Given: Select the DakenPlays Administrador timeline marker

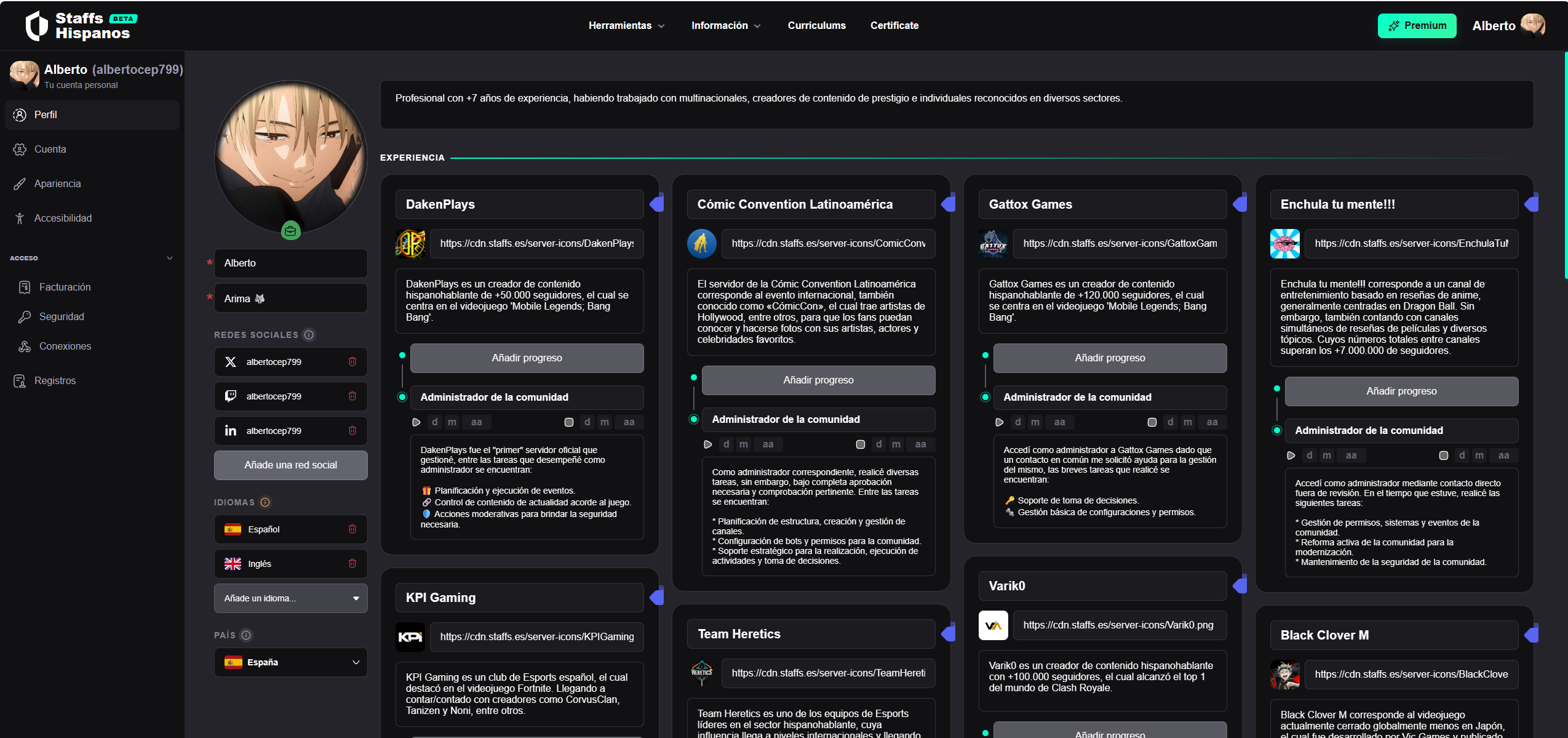Looking at the screenshot, I should (402, 397).
